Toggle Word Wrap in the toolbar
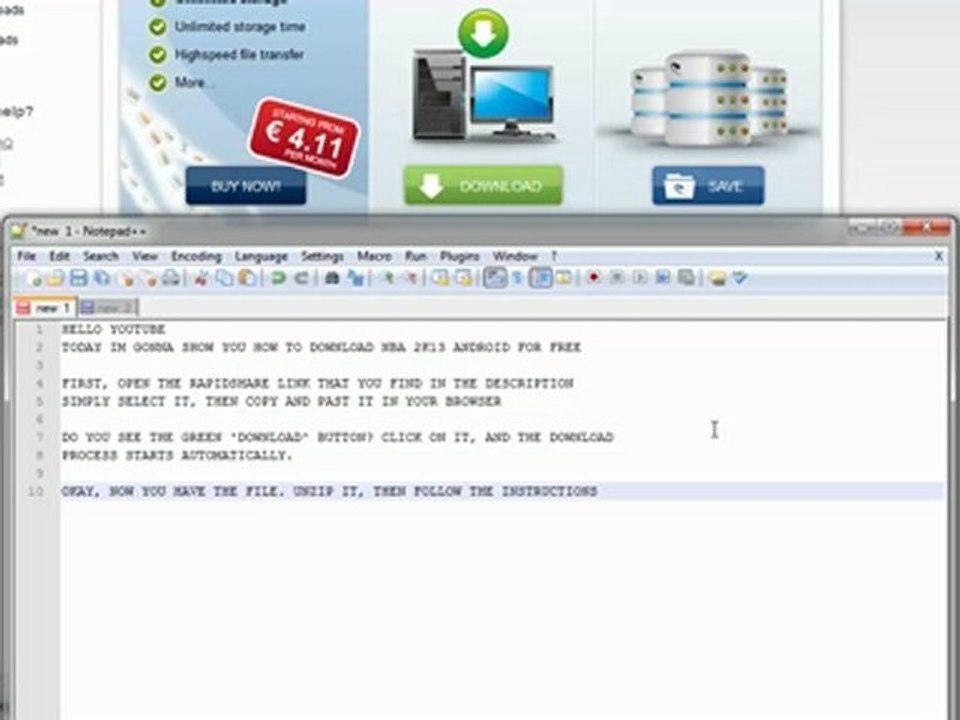Screen dimensions: 960x720 click(x=495, y=279)
